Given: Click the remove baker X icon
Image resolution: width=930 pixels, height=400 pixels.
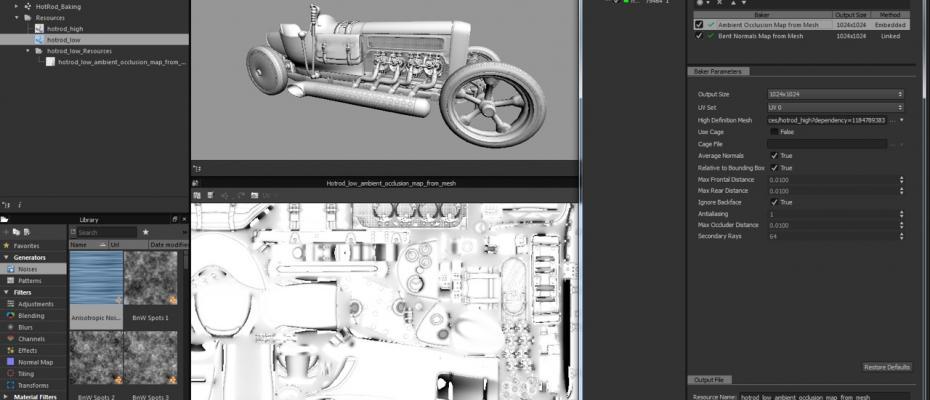Looking at the screenshot, I should click(x=719, y=3).
